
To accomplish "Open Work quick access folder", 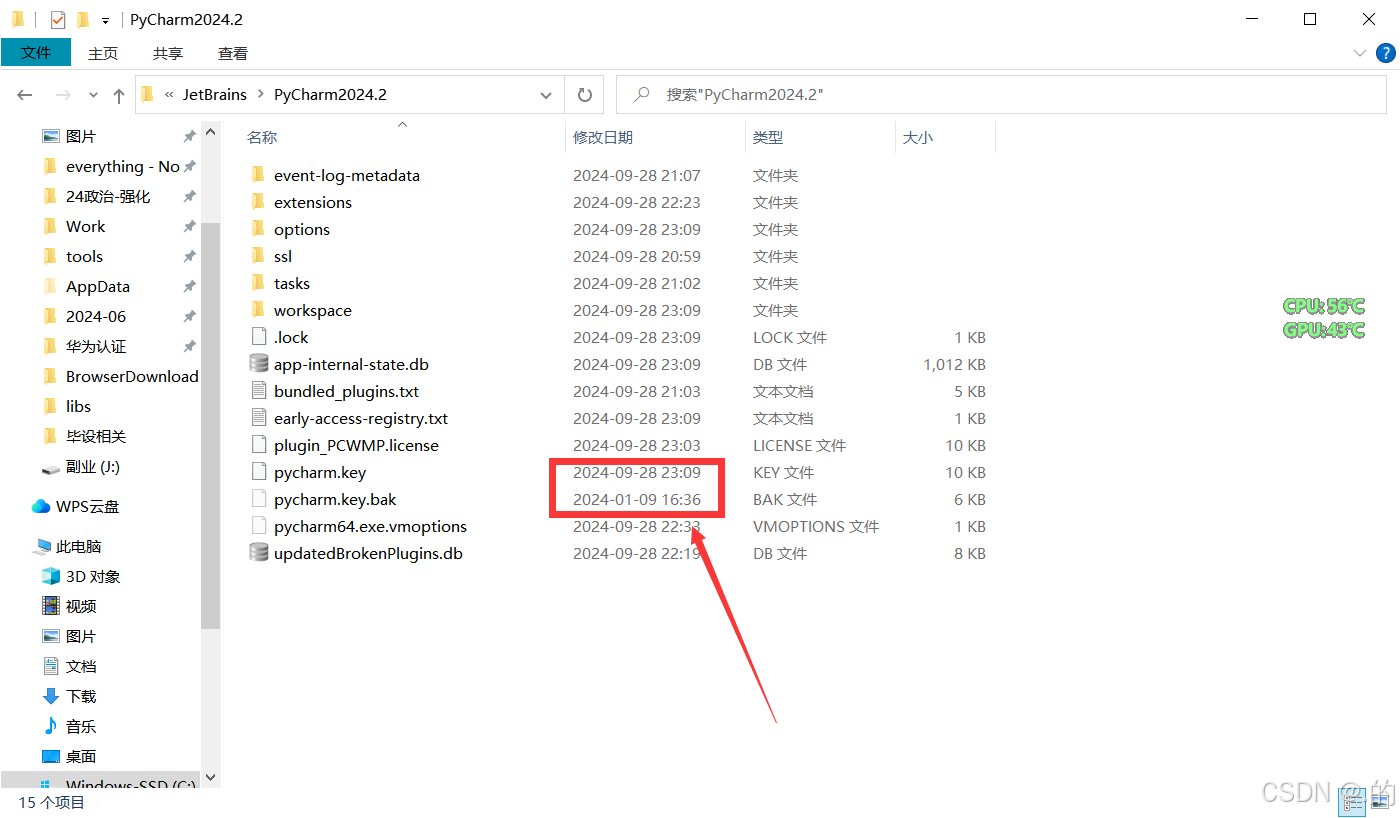I will click(x=85, y=226).
